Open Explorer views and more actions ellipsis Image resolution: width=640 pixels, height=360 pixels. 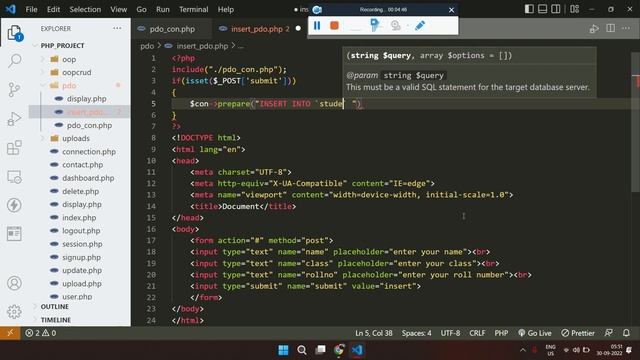[118, 28]
